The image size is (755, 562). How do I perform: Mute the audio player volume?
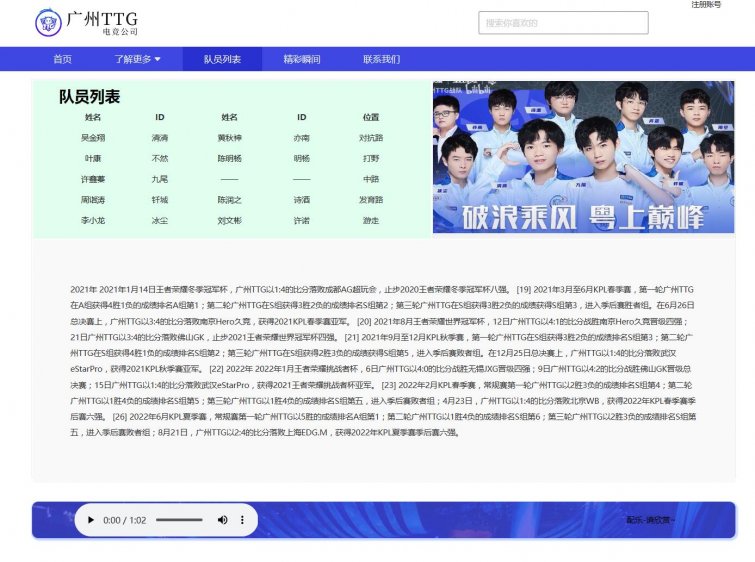(222, 520)
